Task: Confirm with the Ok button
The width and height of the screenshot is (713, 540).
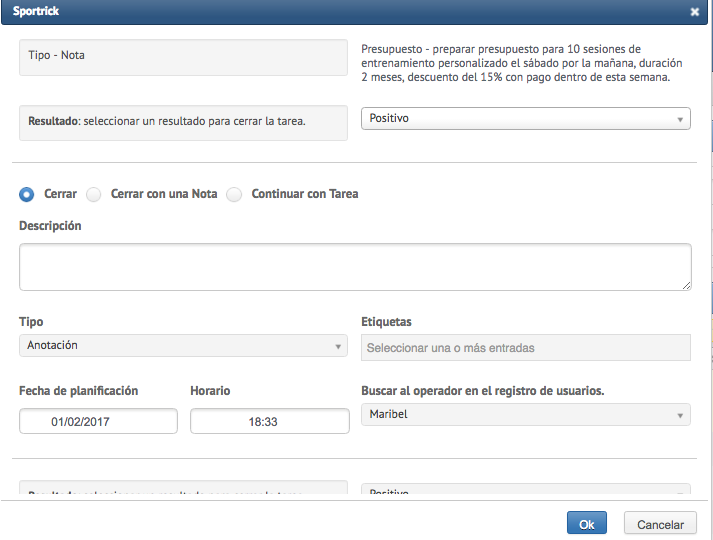Action: coord(587,523)
